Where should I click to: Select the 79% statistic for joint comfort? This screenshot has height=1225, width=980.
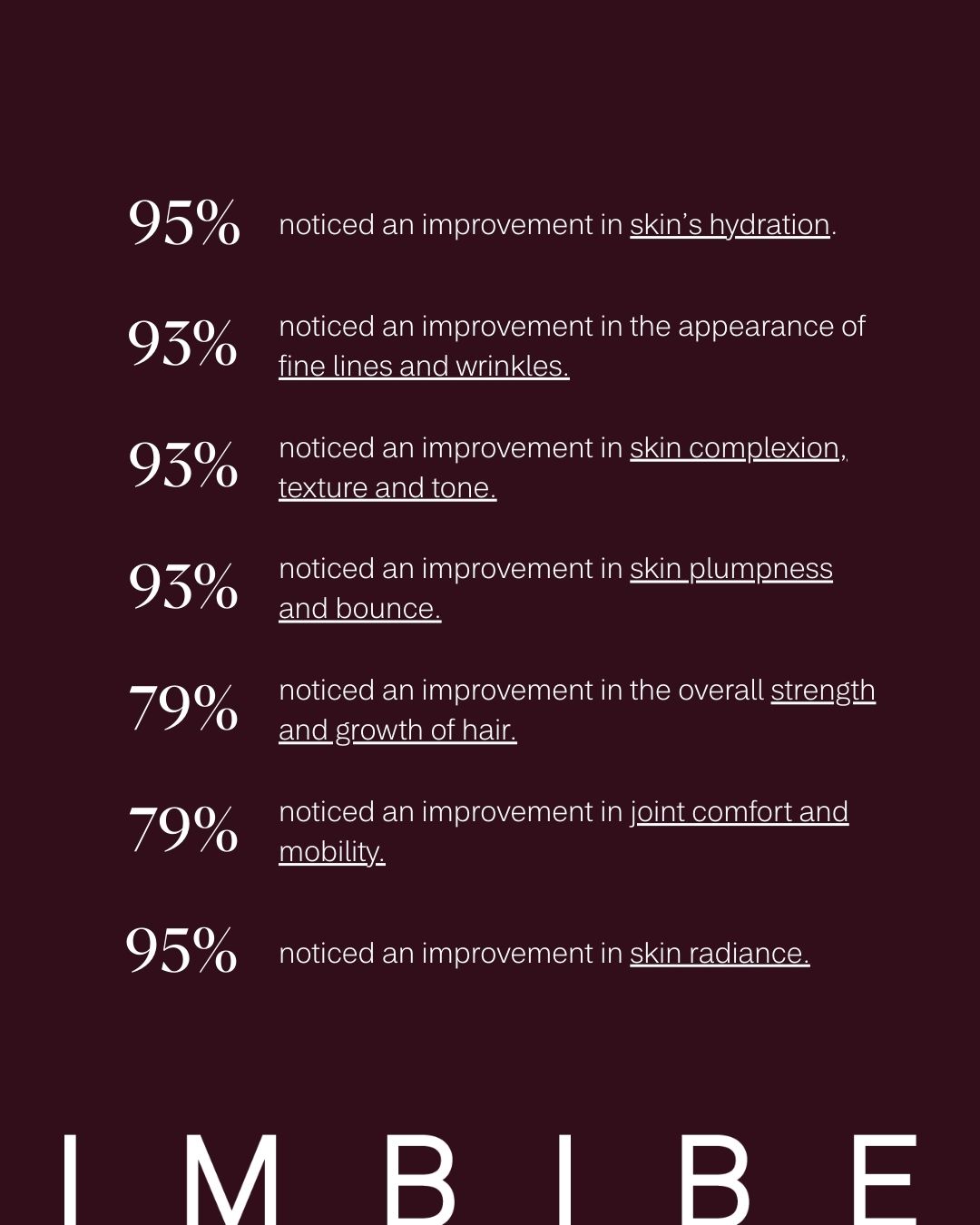click(182, 829)
